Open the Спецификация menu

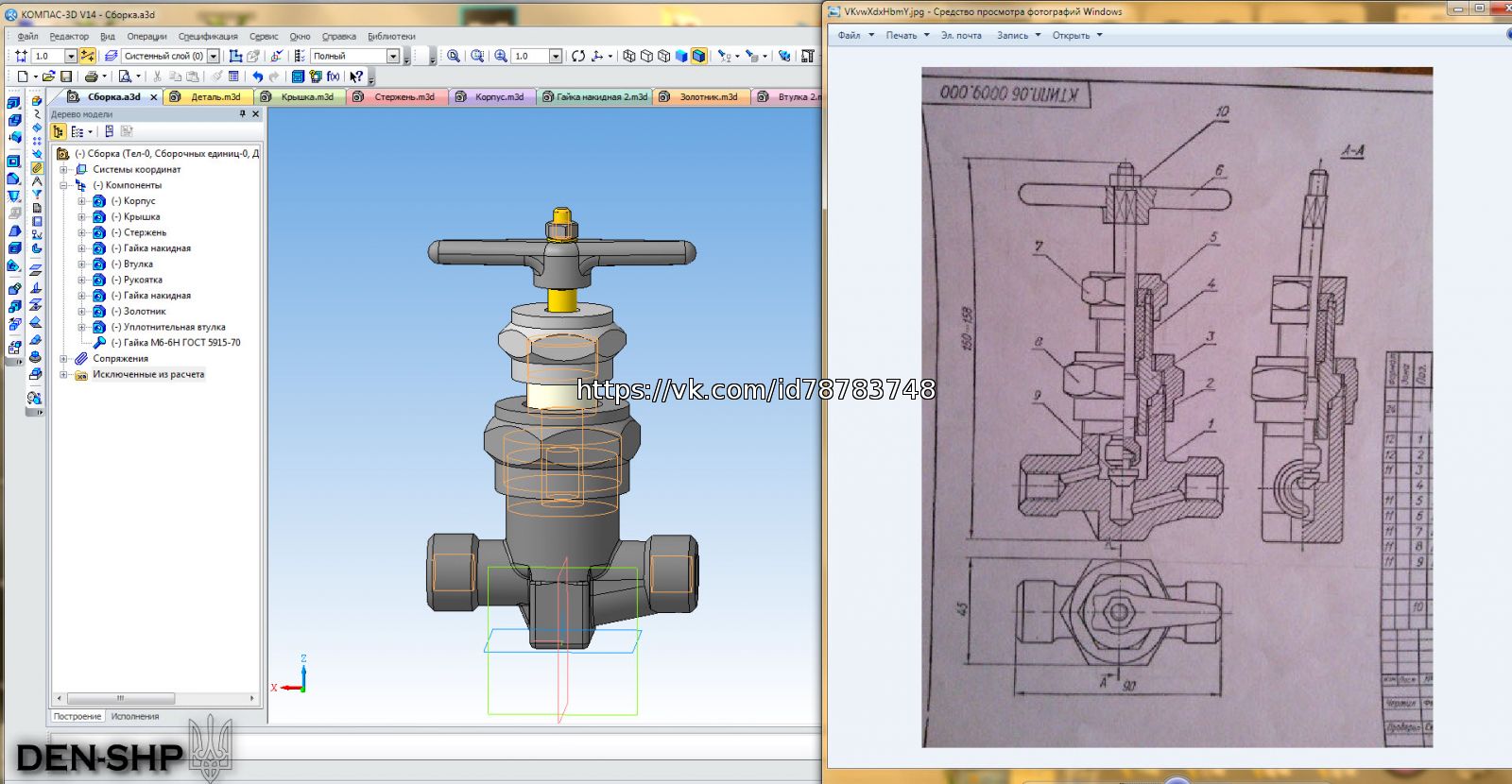(x=208, y=36)
